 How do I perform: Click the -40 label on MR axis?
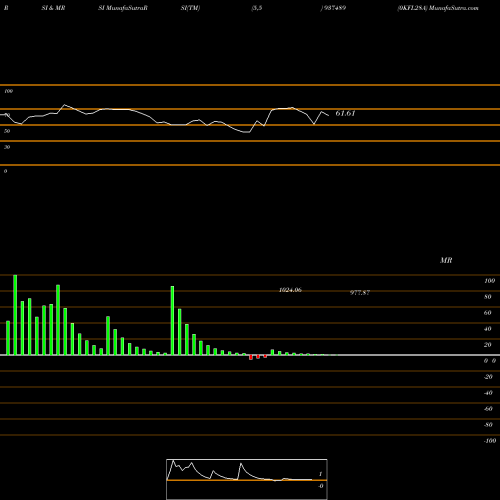tap(488, 393)
